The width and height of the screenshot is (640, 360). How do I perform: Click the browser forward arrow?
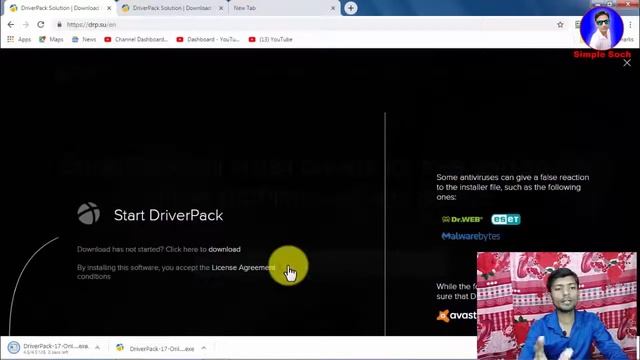point(26,24)
